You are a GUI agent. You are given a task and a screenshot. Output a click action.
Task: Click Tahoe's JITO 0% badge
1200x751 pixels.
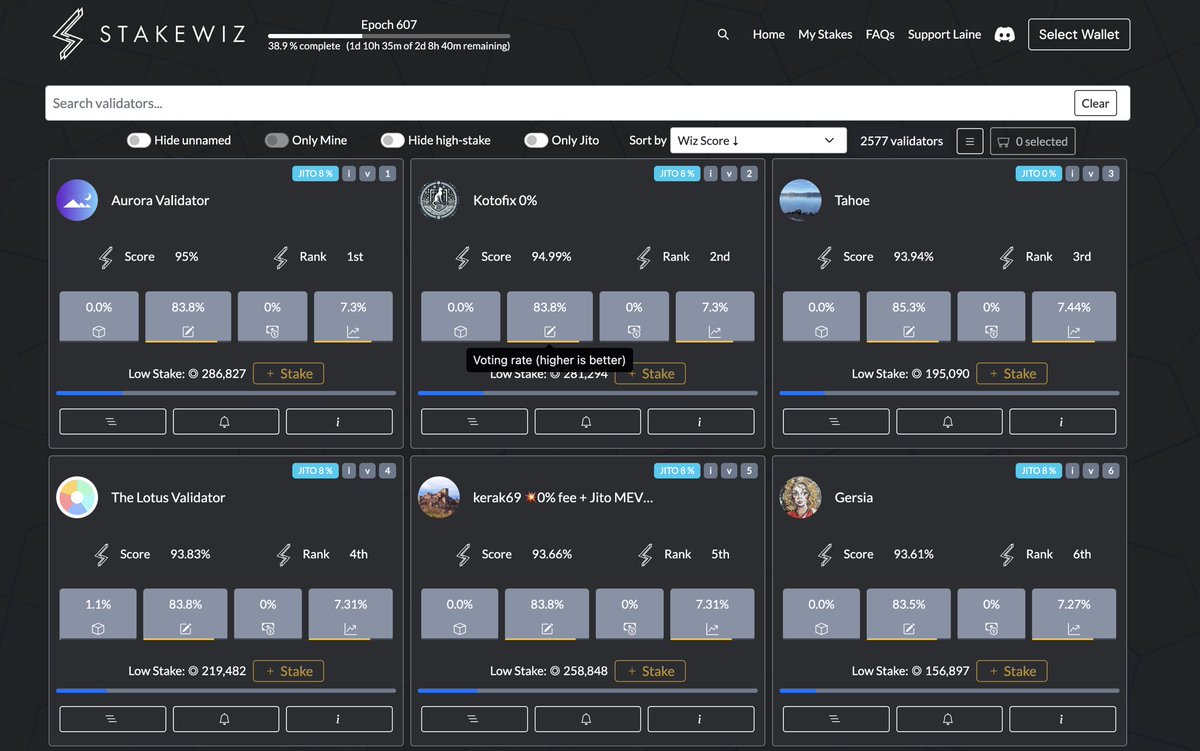click(1038, 174)
